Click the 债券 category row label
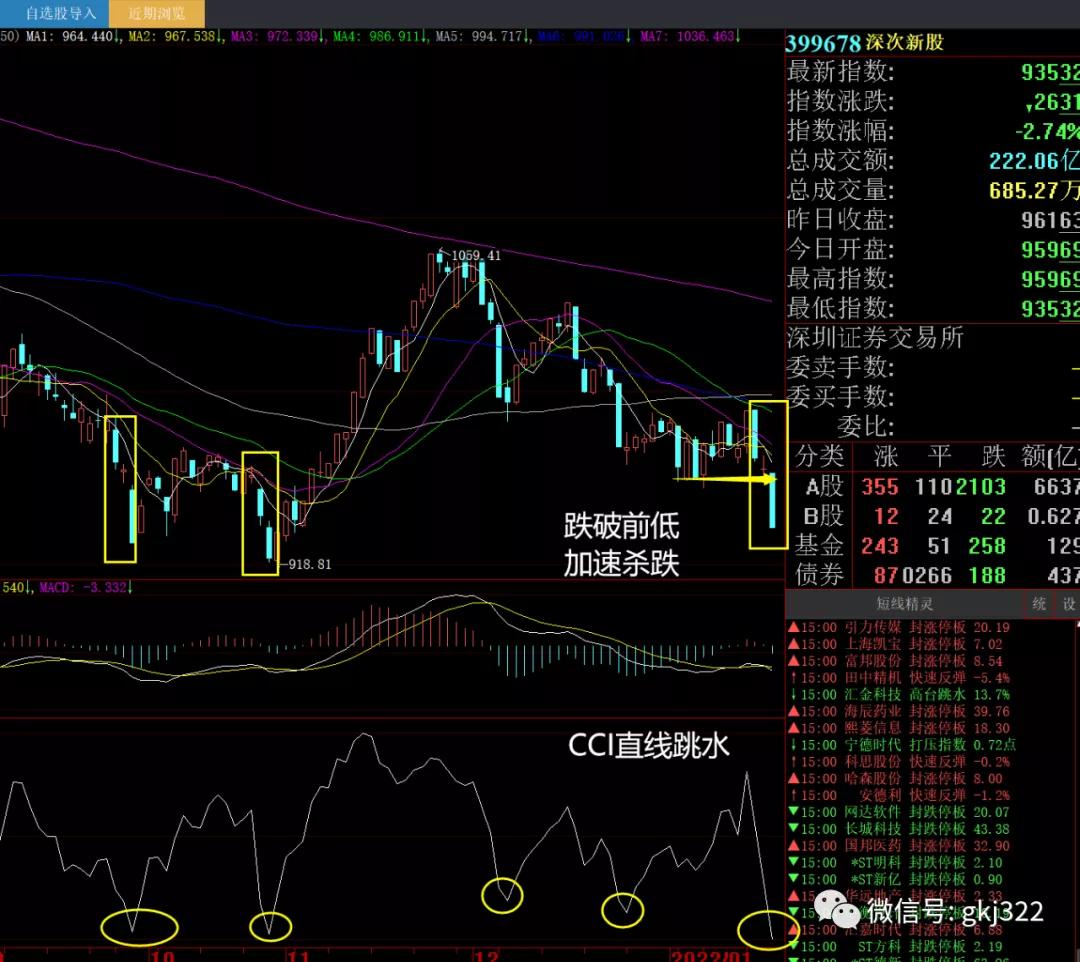Image resolution: width=1080 pixels, height=962 pixels. (819, 574)
